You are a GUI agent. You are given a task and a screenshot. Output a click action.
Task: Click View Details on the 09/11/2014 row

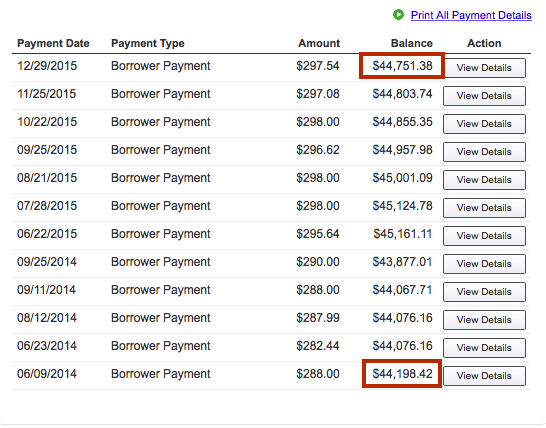point(484,292)
